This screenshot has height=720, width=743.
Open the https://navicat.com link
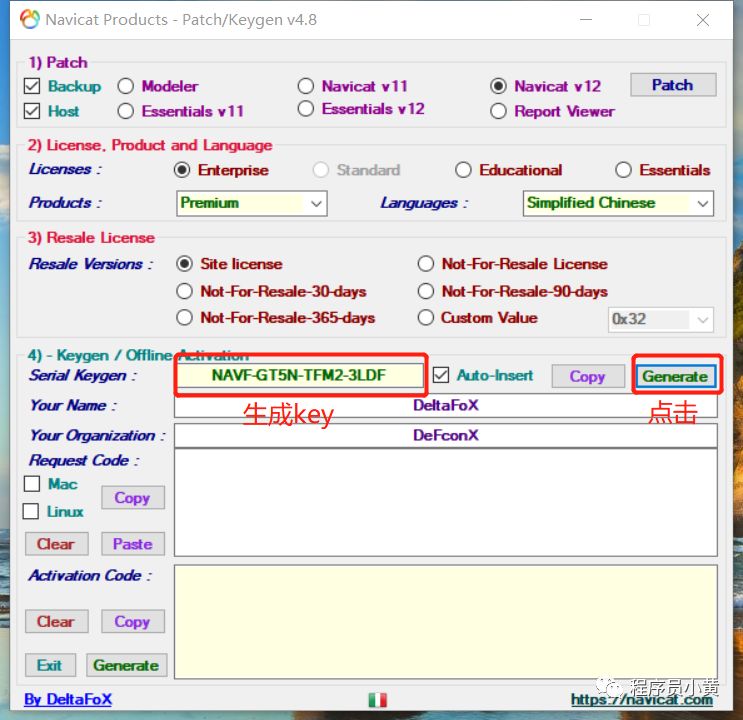[x=642, y=700]
